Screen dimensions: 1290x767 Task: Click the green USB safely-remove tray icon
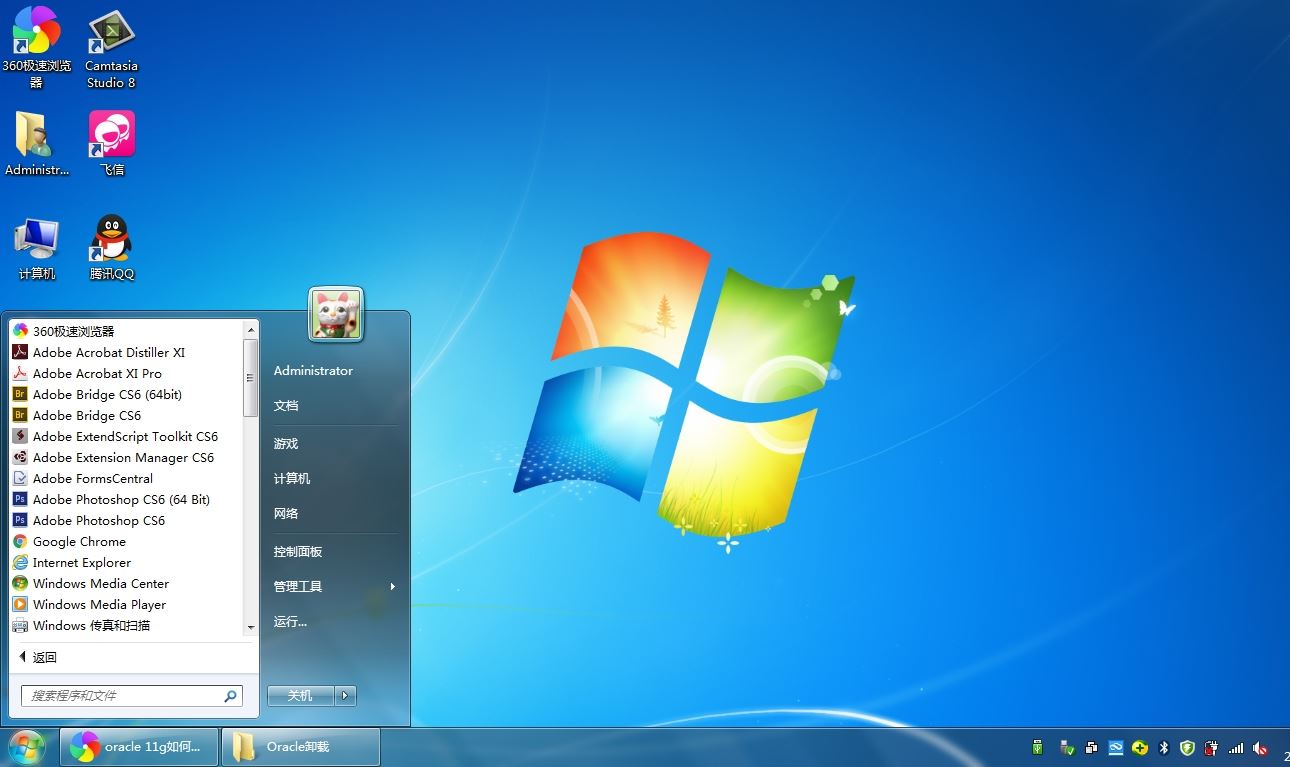(x=1038, y=747)
